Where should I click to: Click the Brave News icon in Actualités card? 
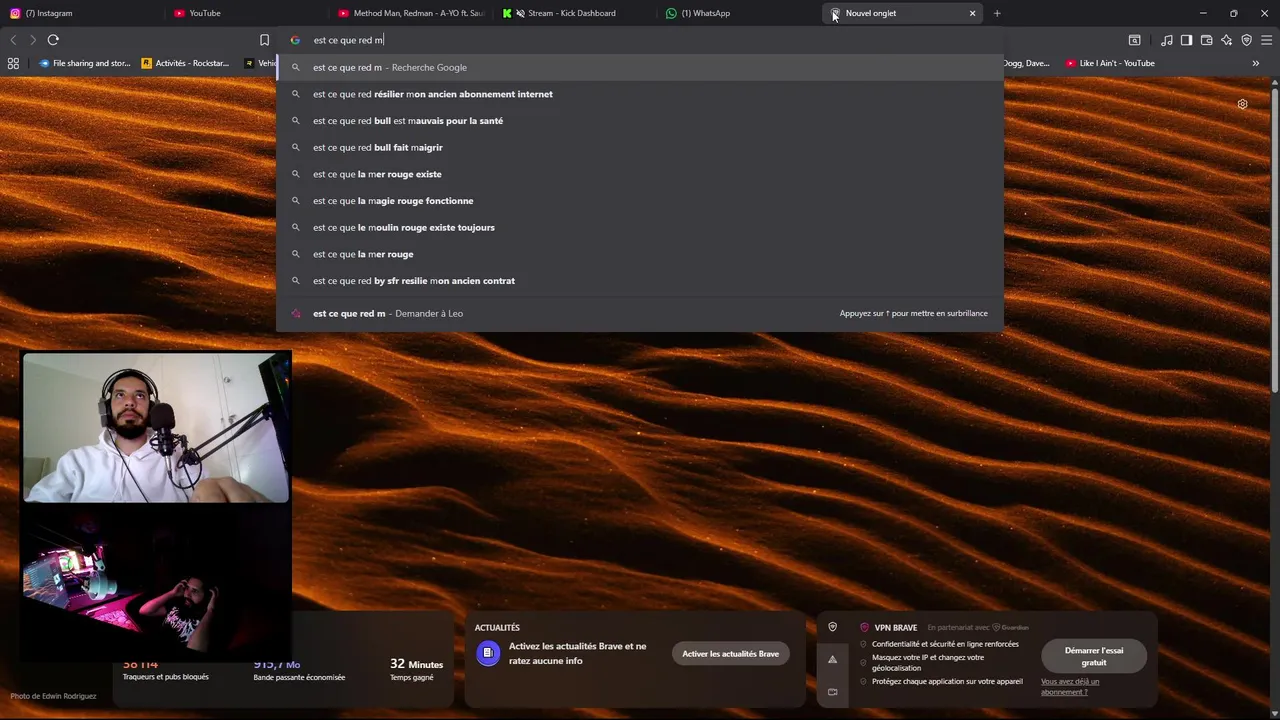[488, 654]
